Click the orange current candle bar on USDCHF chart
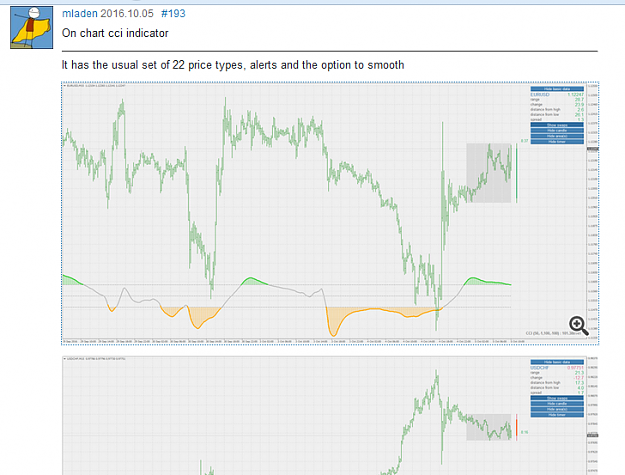Image resolution: width=625 pixels, height=475 pixels. click(517, 427)
